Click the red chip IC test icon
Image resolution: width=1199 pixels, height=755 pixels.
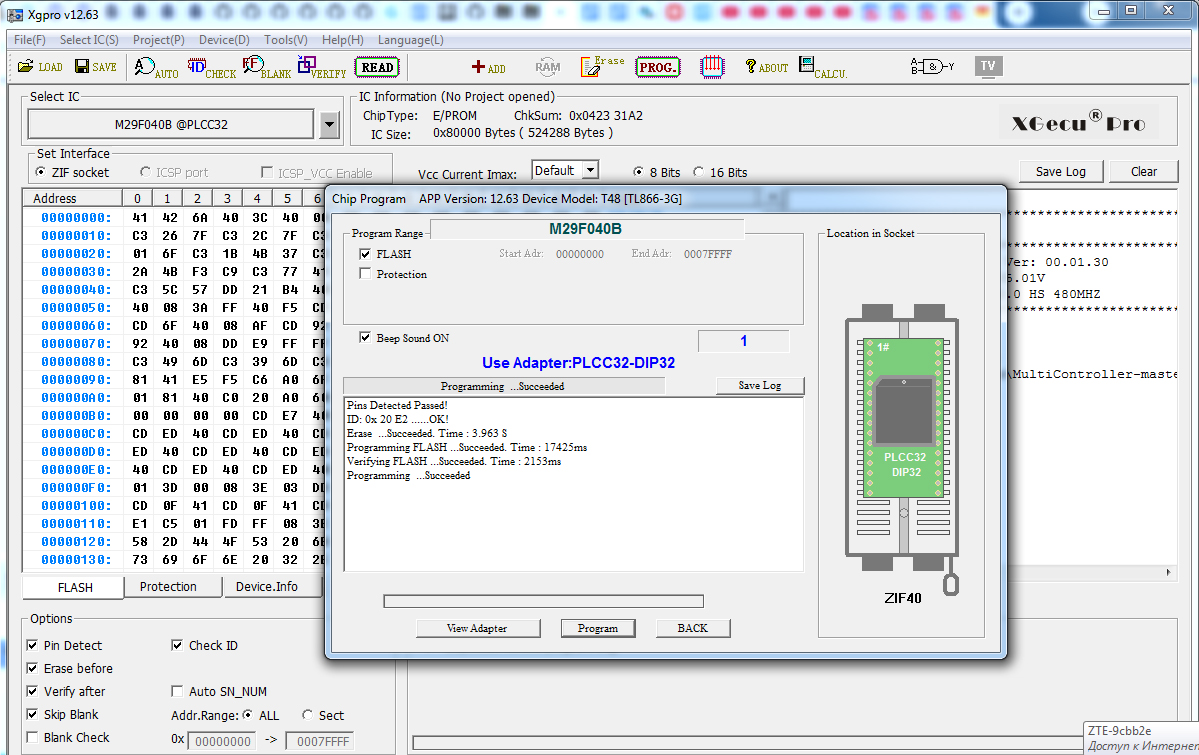click(712, 67)
